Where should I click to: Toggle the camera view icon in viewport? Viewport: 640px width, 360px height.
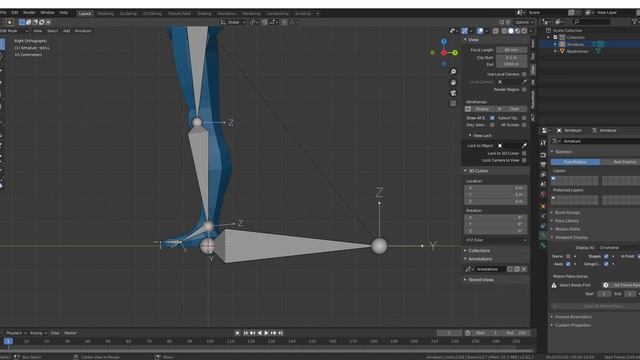pyautogui.click(x=453, y=93)
